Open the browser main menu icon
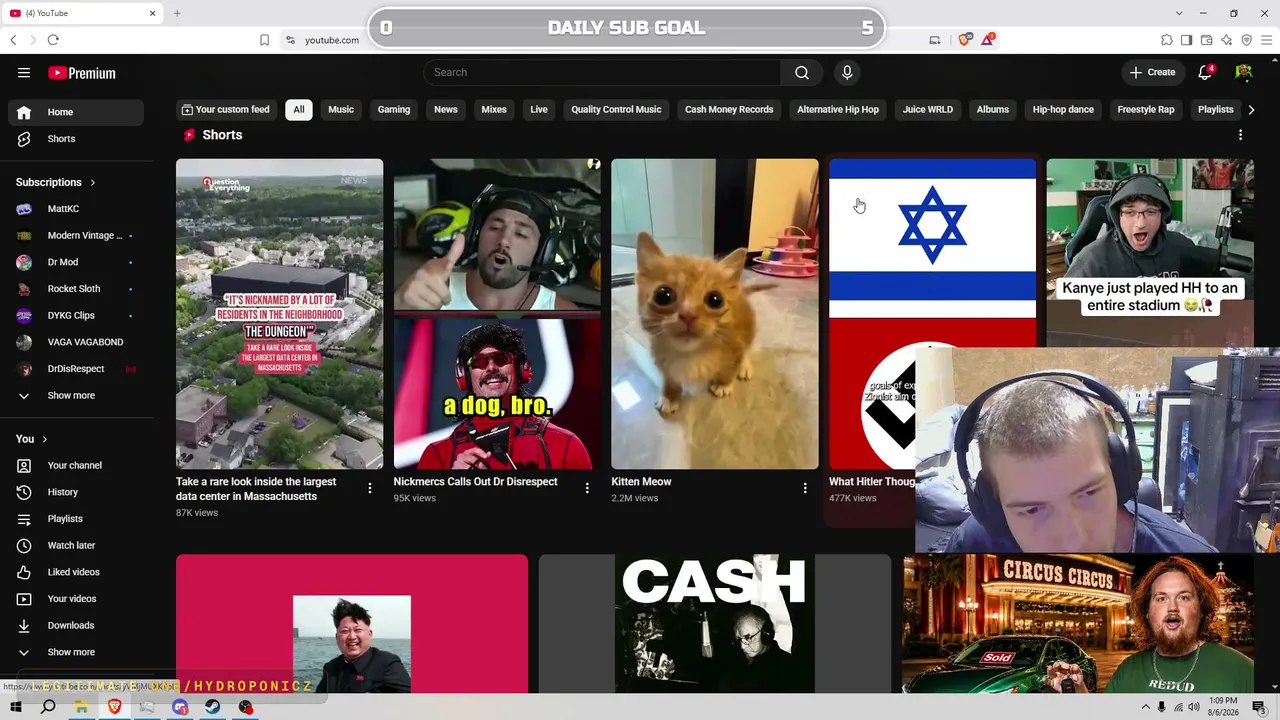1280x720 pixels. [x=1267, y=40]
